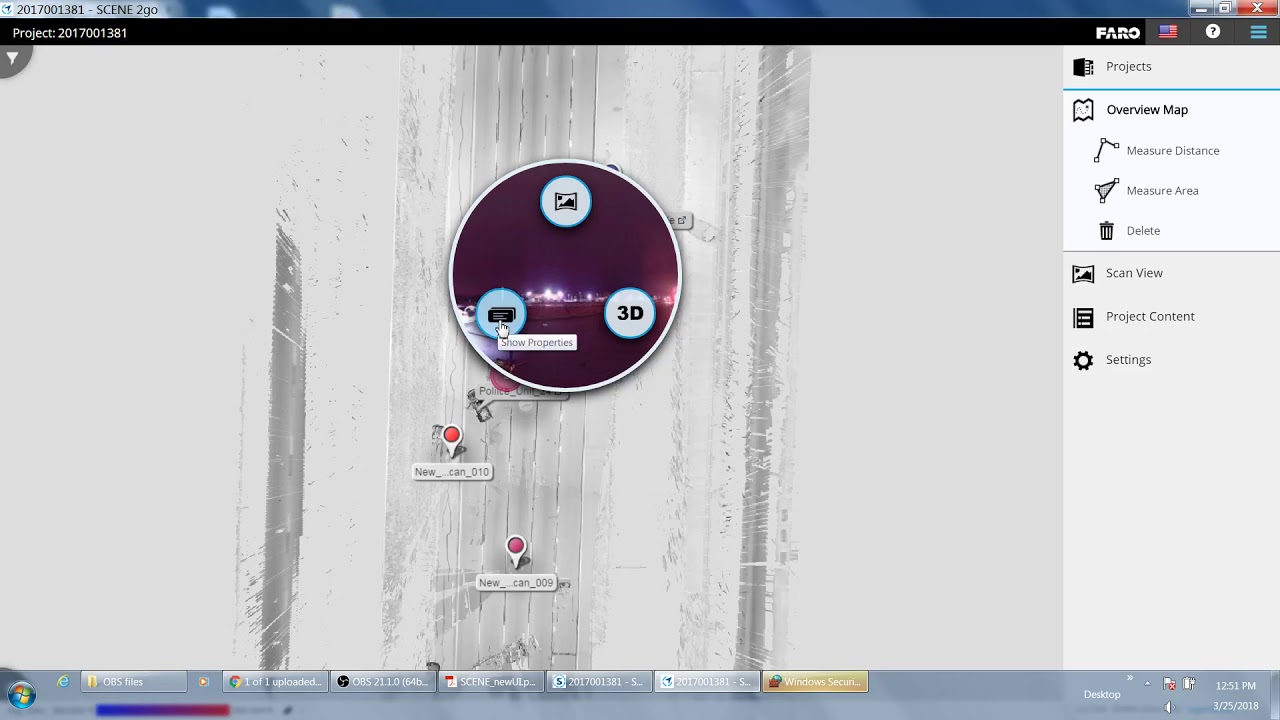Click the New_..can_009 label

tap(516, 583)
